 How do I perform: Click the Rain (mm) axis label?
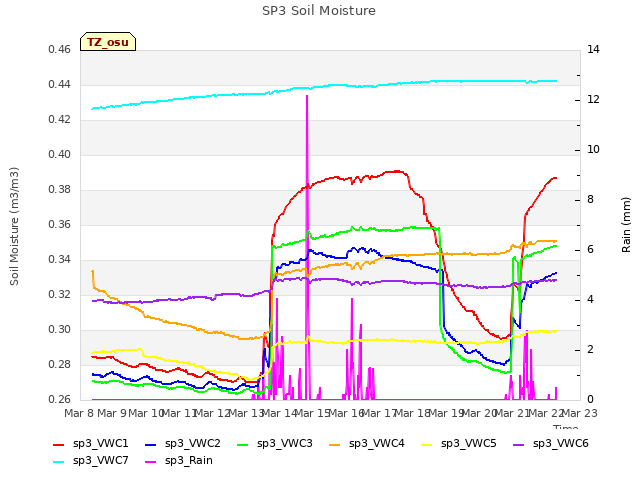pyautogui.click(x=626, y=225)
